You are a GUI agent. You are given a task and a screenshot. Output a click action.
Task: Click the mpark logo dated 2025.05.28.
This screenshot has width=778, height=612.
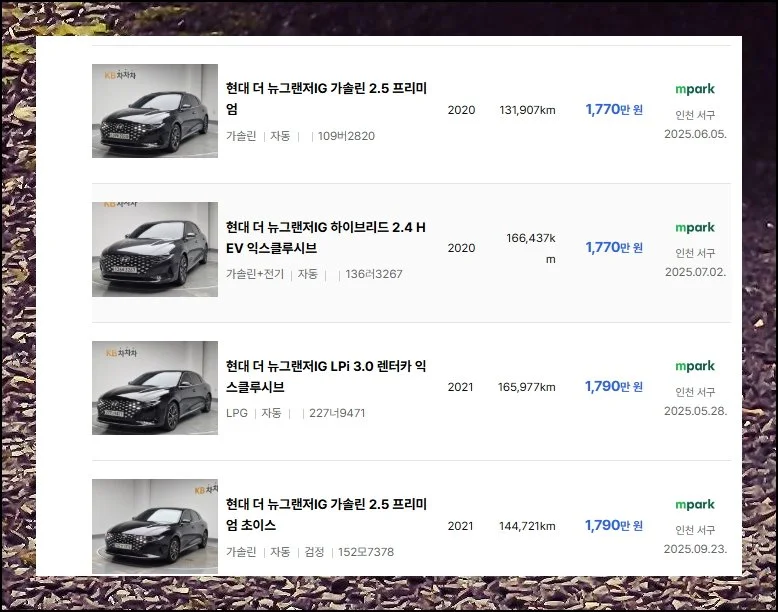[x=694, y=366]
